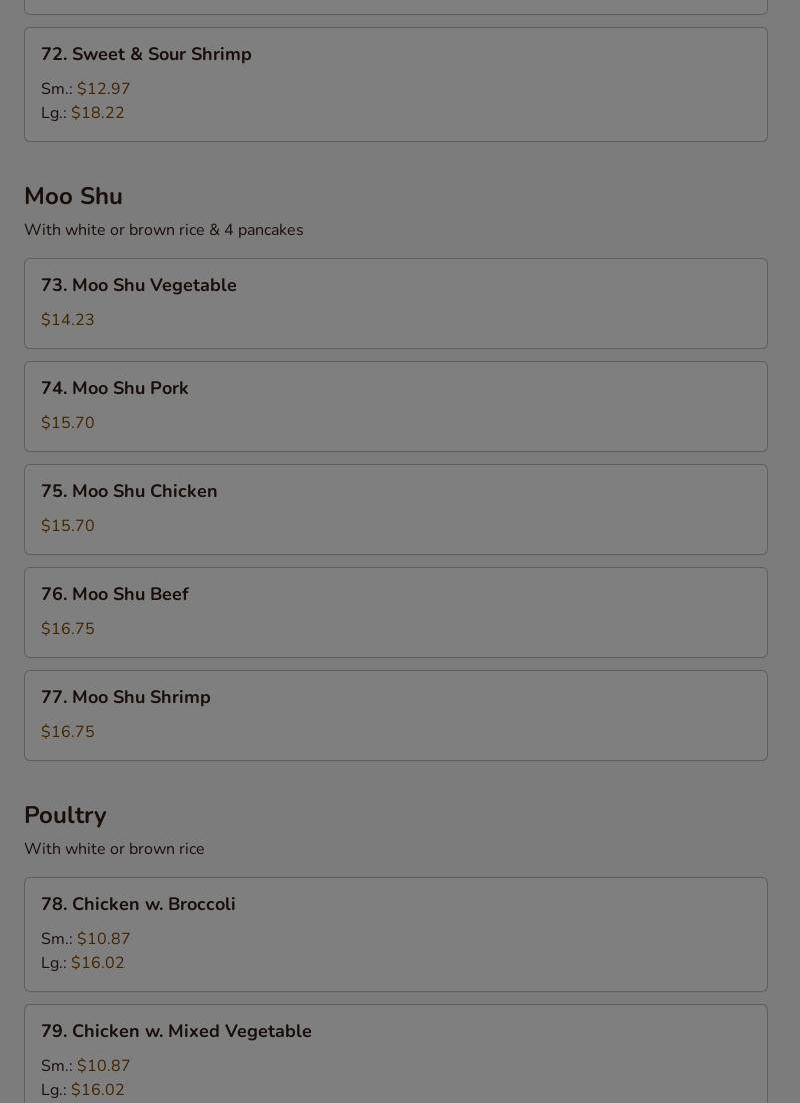
Task: Click the Poultry section heading
Action: (65, 815)
